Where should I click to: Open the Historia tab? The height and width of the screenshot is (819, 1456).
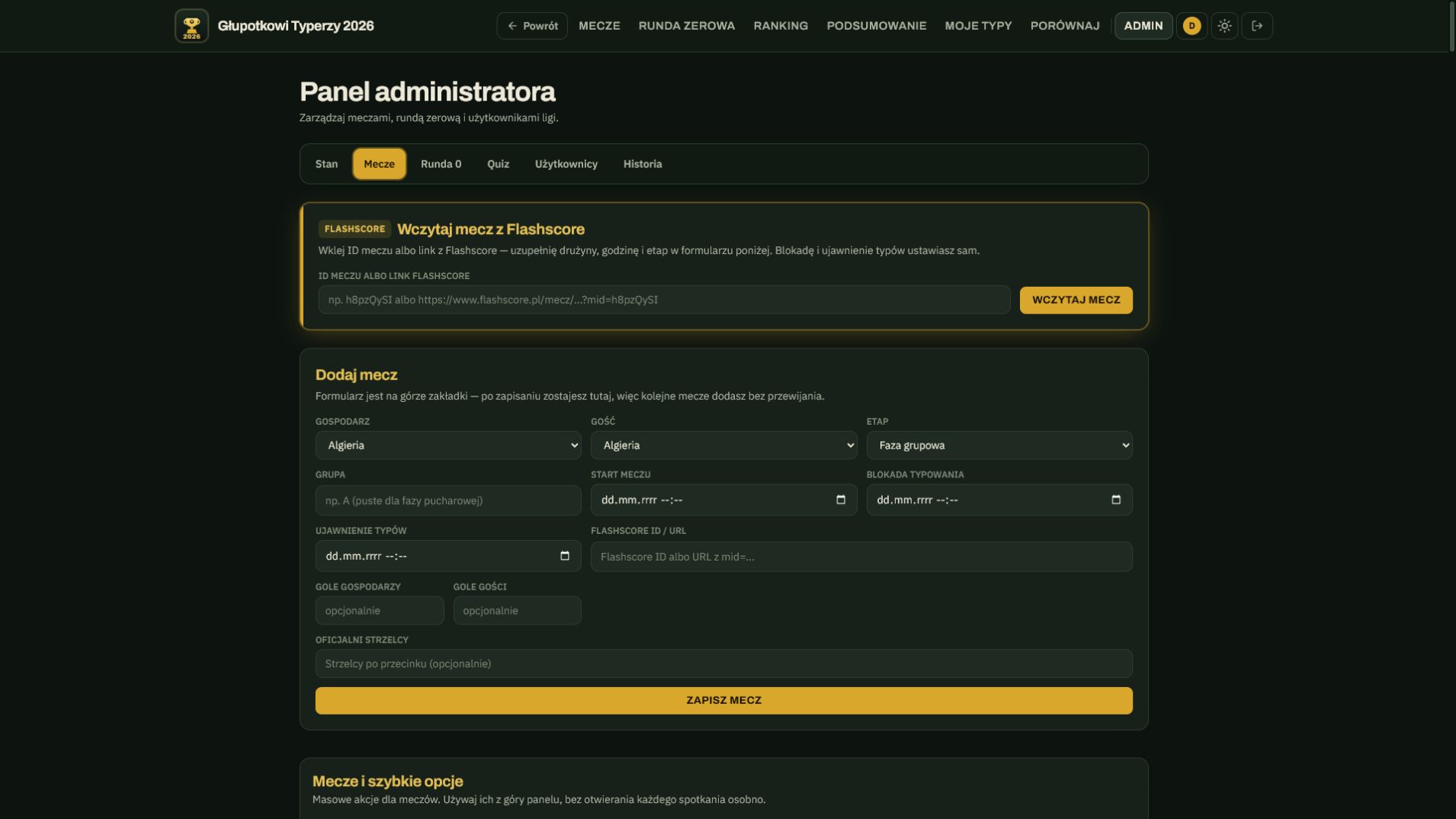pyautogui.click(x=643, y=164)
